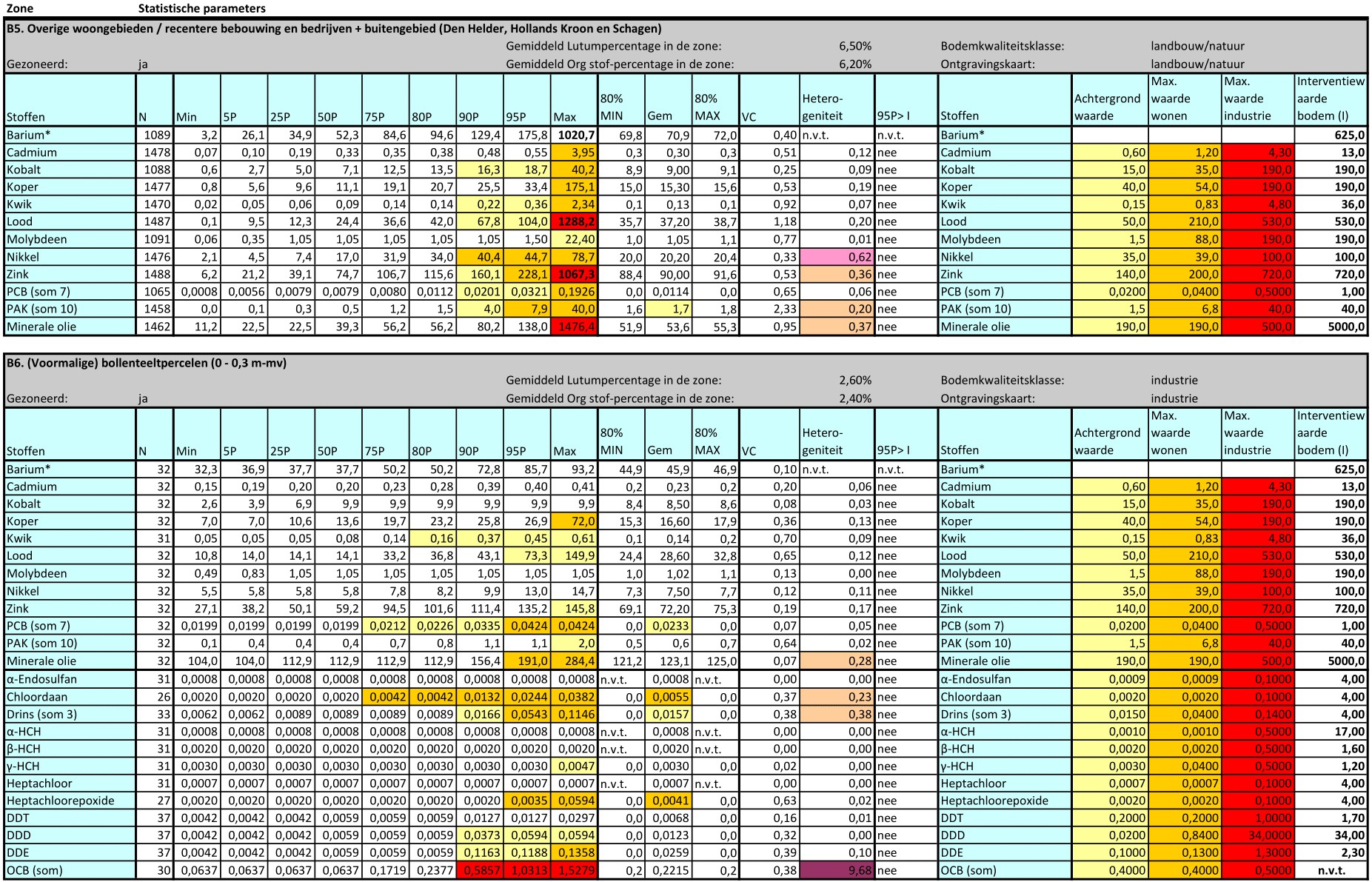The width and height of the screenshot is (1372, 882).
Task: Select the Drins (som 3) Max value 0,1146
Action: pos(575,714)
